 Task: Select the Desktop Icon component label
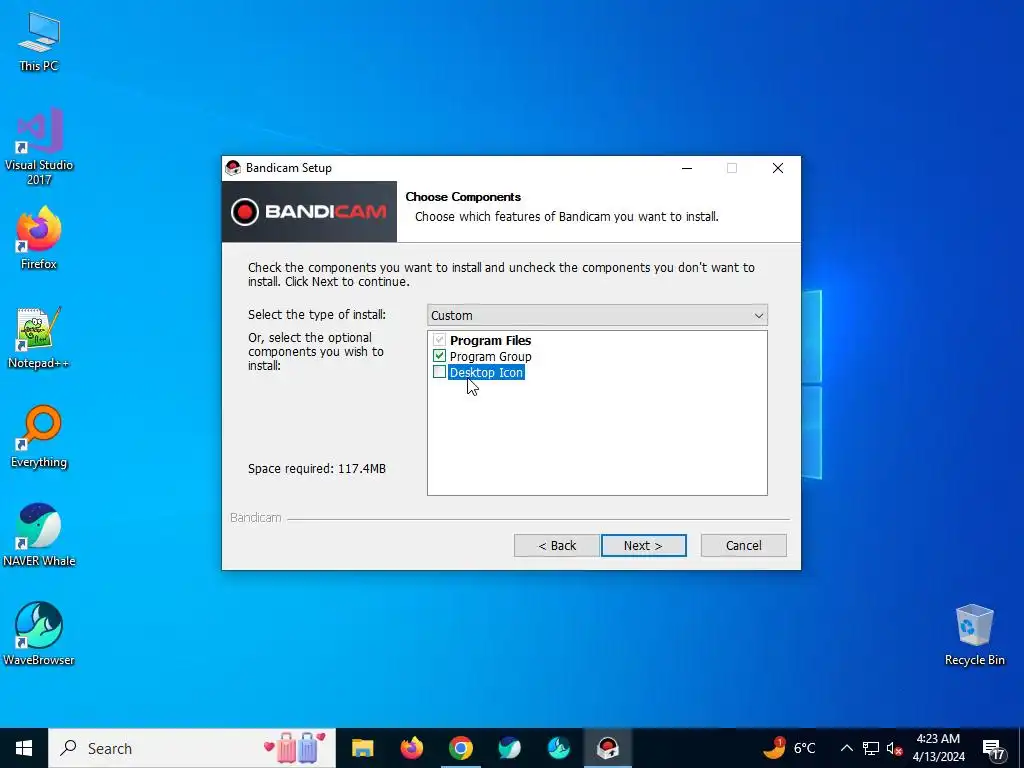pyautogui.click(x=487, y=372)
